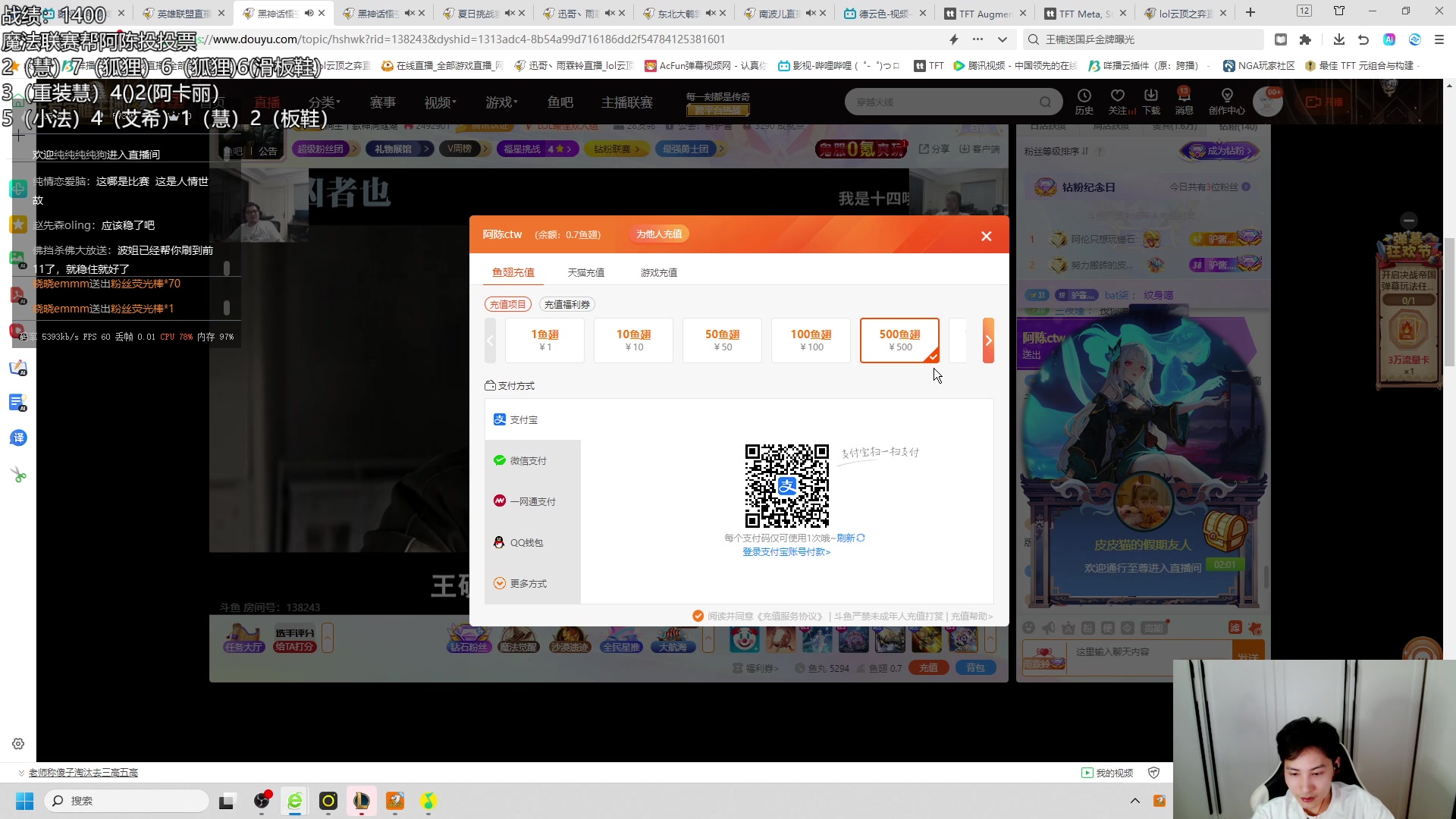Choose the 10鱼翅 ¥10 amount
The height and width of the screenshot is (819, 1456).
[x=633, y=340]
